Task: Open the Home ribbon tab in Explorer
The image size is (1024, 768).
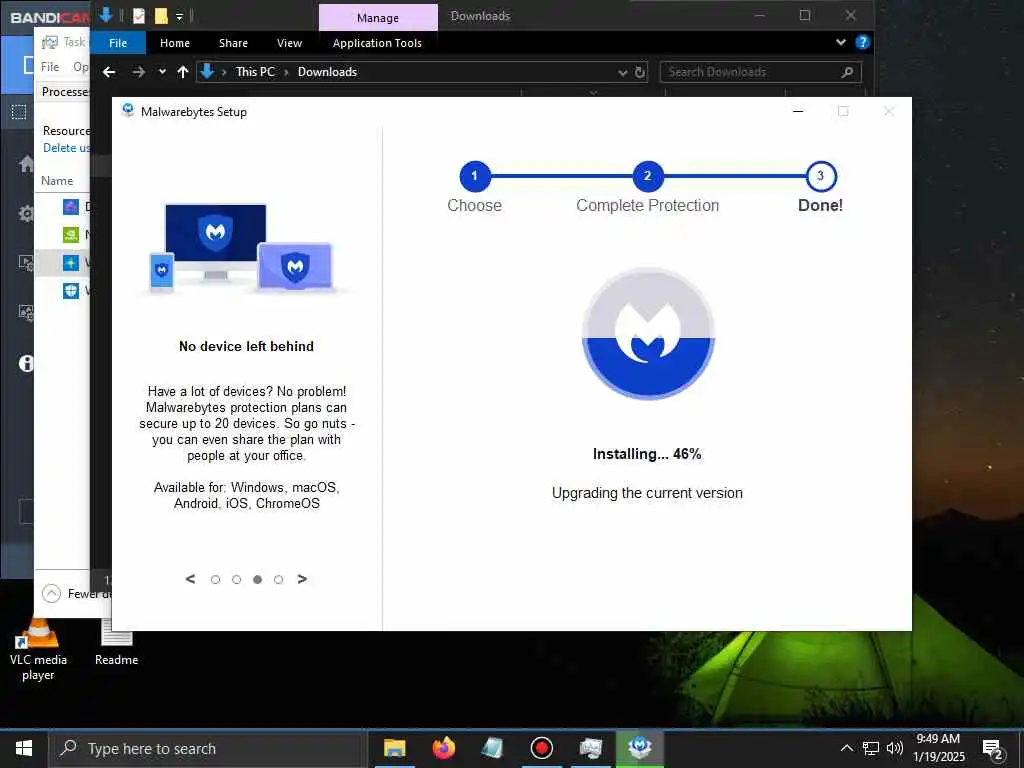Action: tap(175, 43)
